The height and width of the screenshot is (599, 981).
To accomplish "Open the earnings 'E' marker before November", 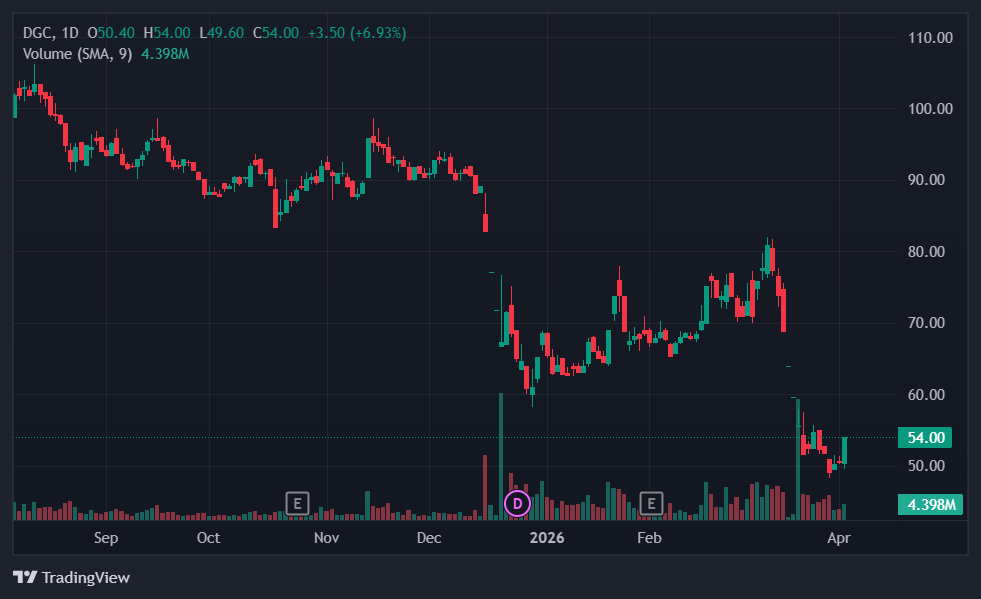I will 297,503.
